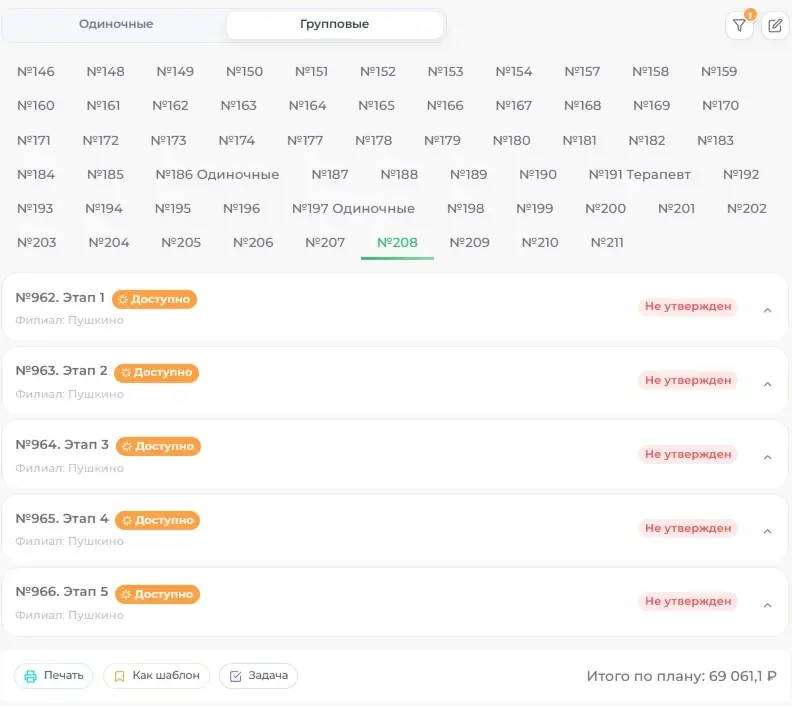
Task: Select plan tab №207
Action: [x=325, y=242]
